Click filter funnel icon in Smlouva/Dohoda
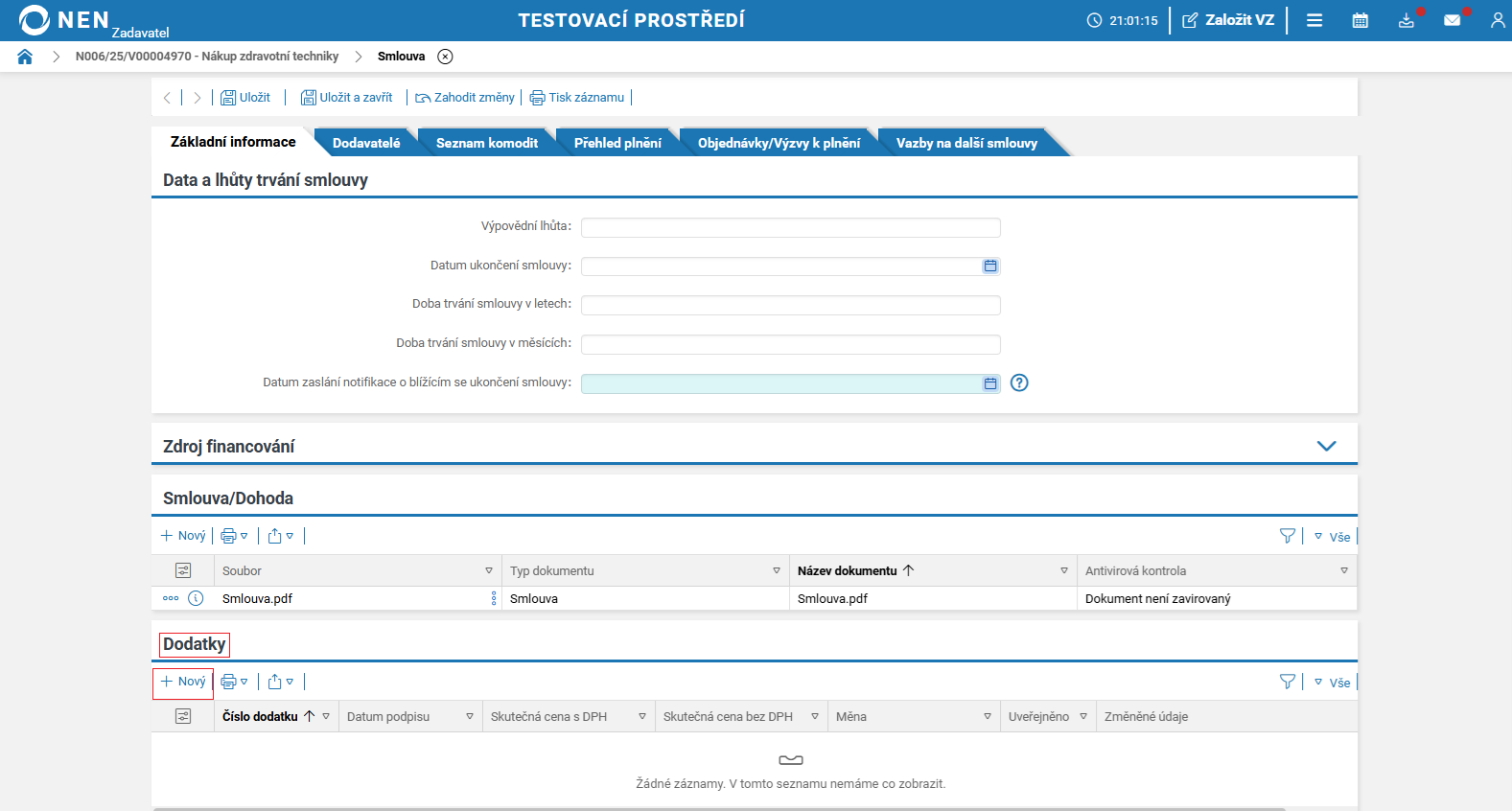 point(1288,536)
